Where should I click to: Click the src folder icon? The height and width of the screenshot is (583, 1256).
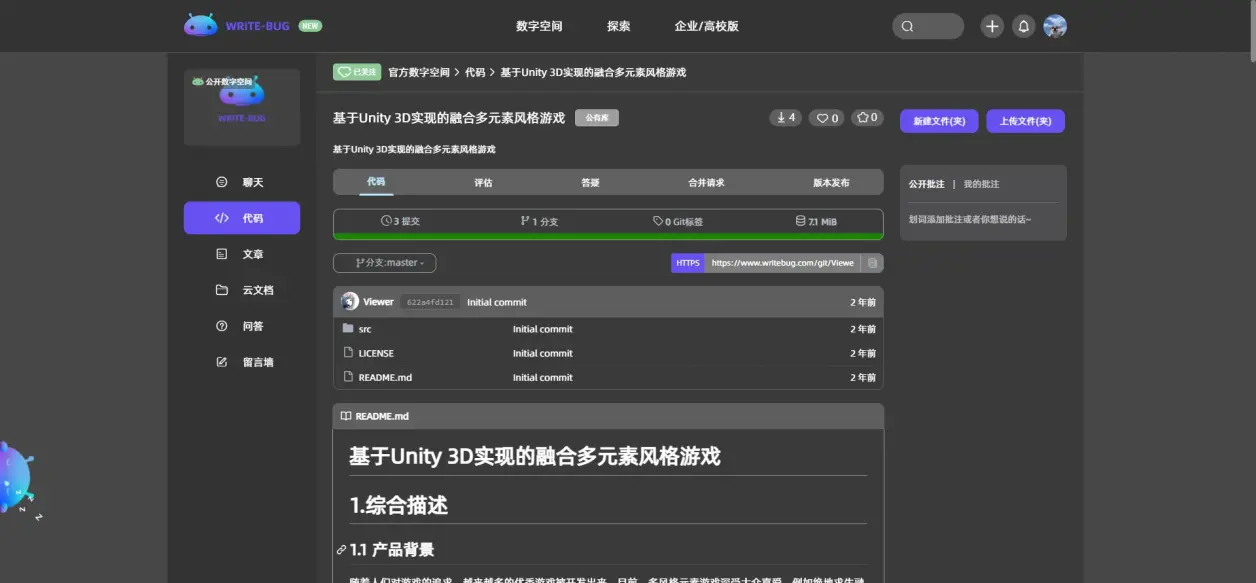348,328
